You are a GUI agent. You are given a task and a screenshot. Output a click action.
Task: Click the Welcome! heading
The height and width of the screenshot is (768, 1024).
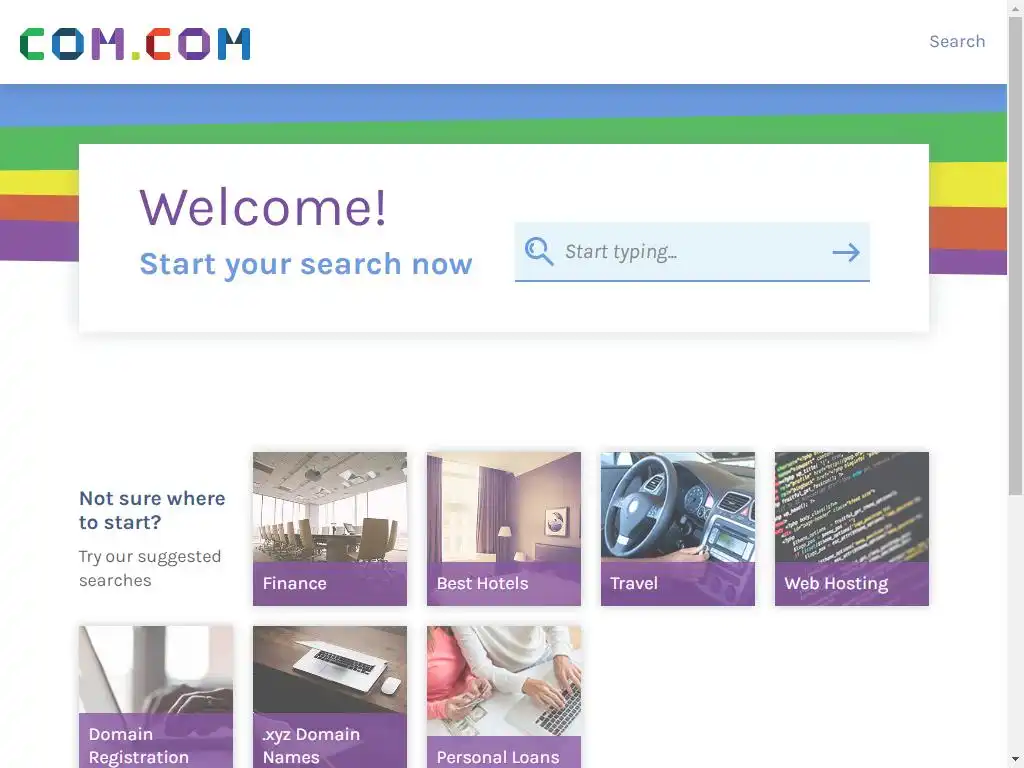click(263, 208)
